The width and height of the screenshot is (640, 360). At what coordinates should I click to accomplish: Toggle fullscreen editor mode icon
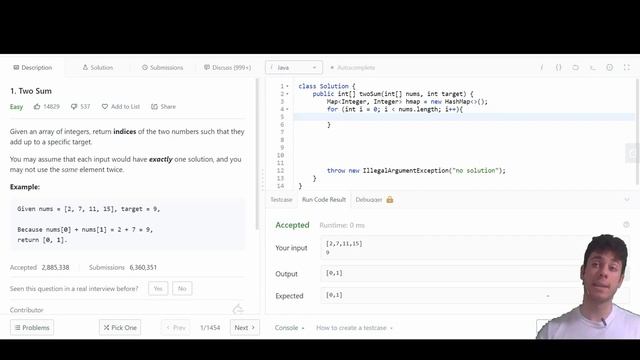point(627,67)
